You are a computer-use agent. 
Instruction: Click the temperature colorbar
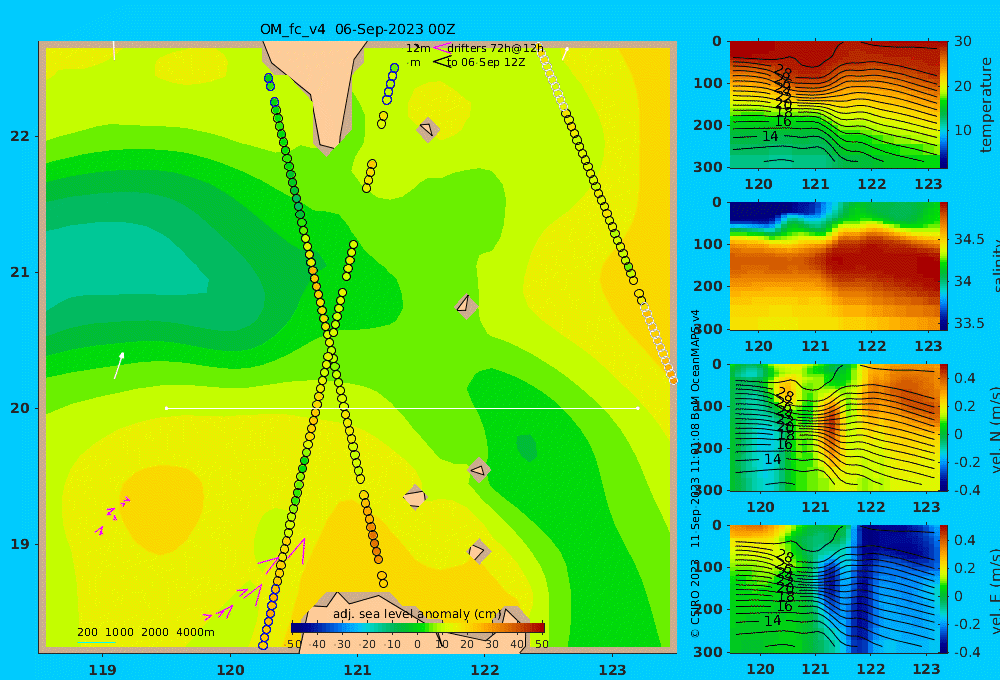point(944,105)
